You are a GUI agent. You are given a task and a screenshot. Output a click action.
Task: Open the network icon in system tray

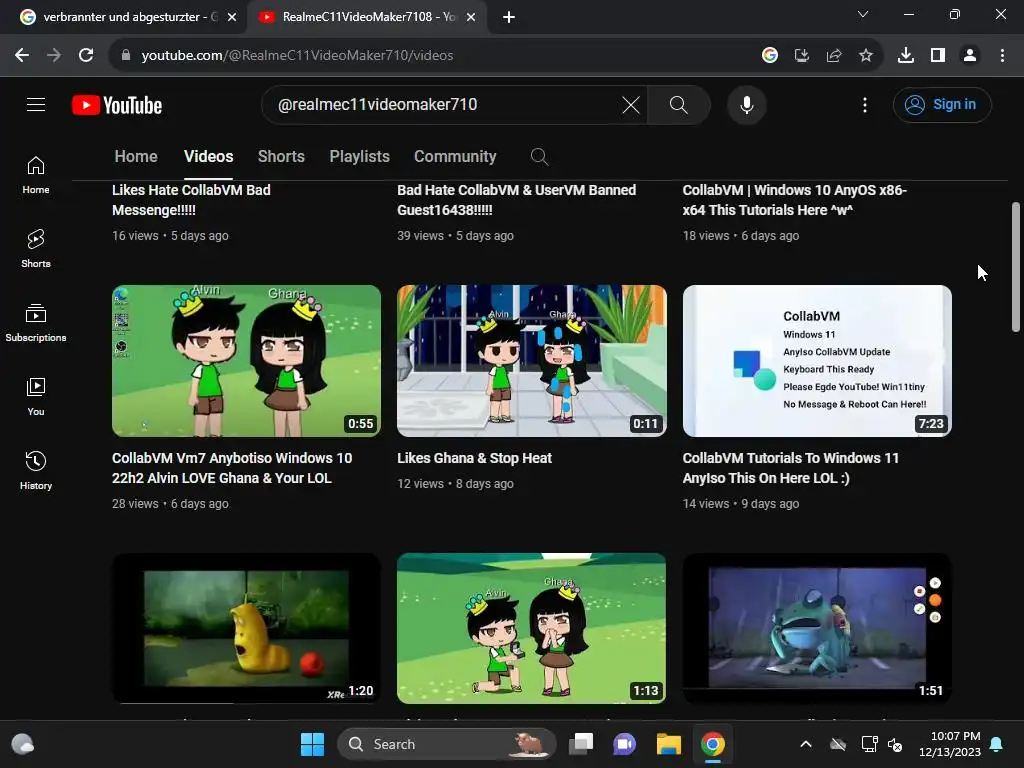869,744
